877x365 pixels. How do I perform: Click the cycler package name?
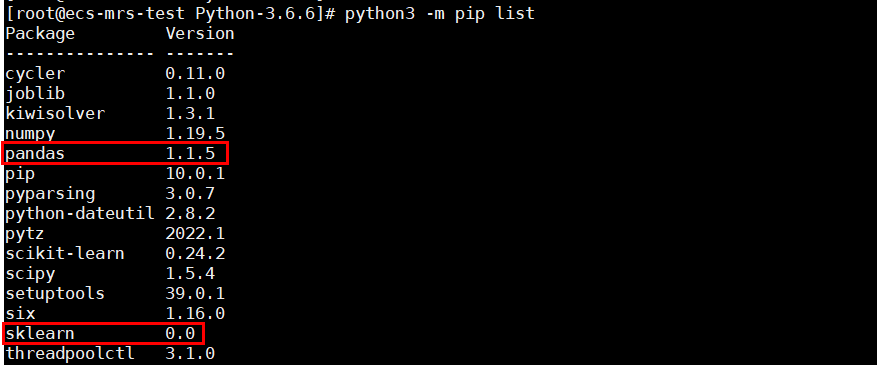[35, 73]
